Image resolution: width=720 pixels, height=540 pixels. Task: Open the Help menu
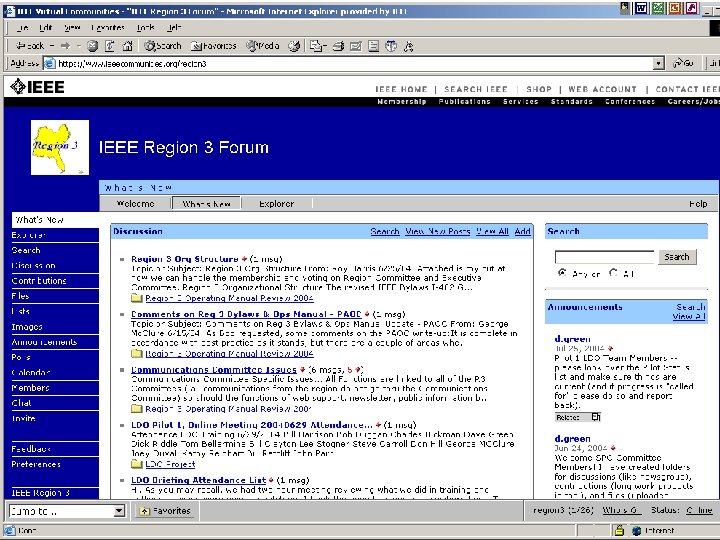pyautogui.click(x=174, y=28)
